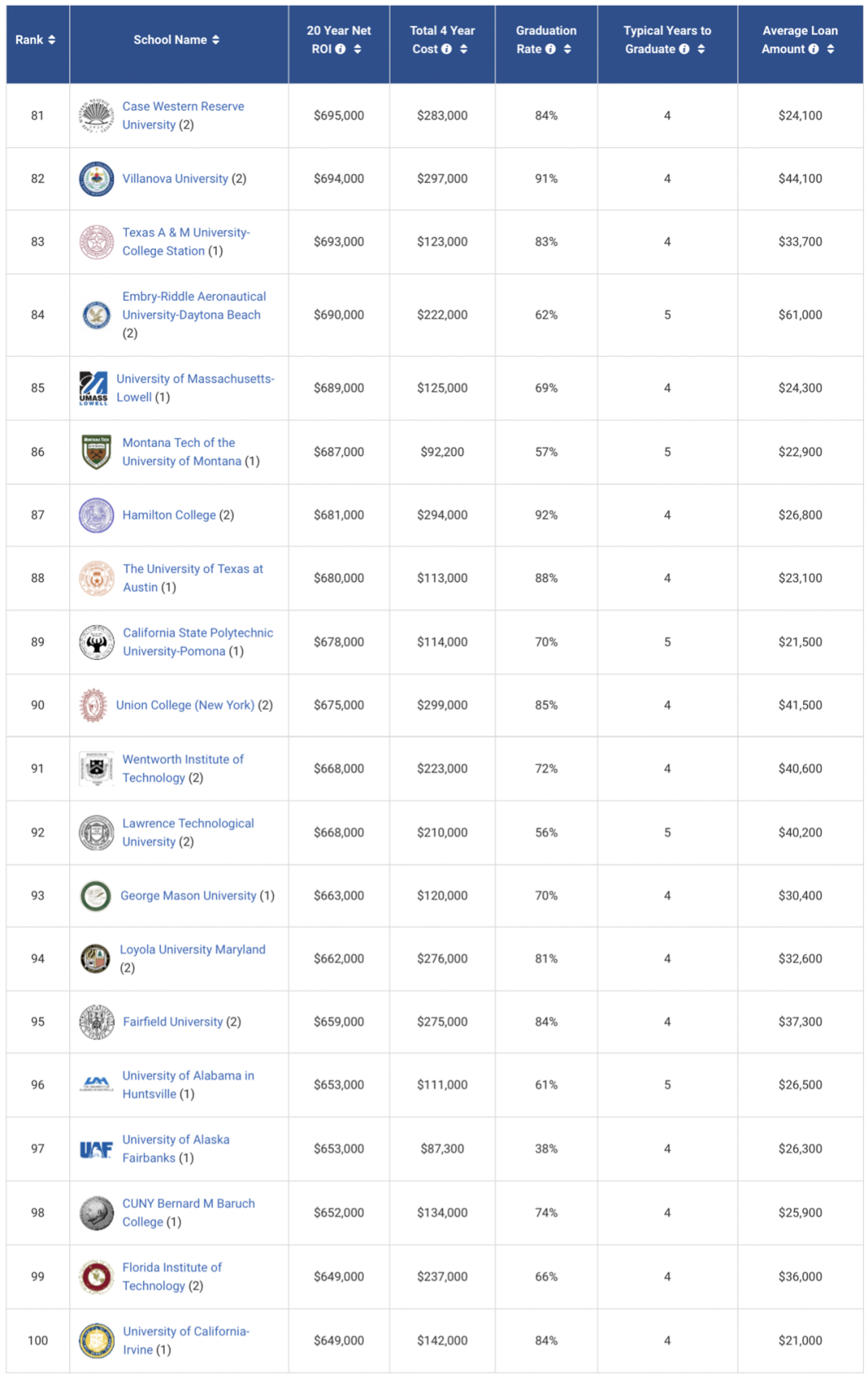The width and height of the screenshot is (868, 1377).
Task: Sort the table by Rank arrows
Action: [51, 40]
